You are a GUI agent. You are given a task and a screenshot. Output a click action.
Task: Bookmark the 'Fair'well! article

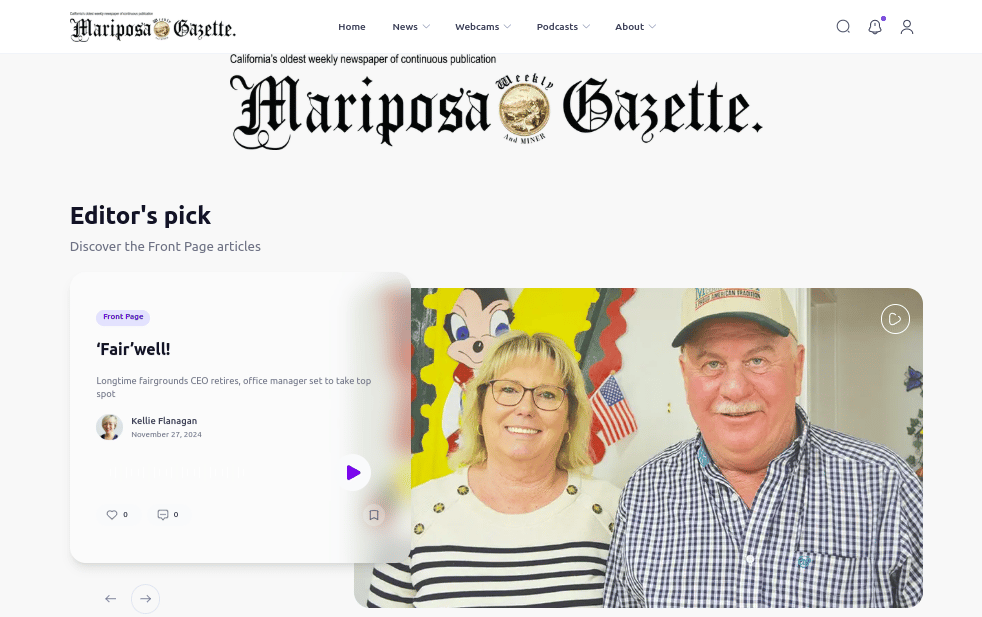coord(374,515)
